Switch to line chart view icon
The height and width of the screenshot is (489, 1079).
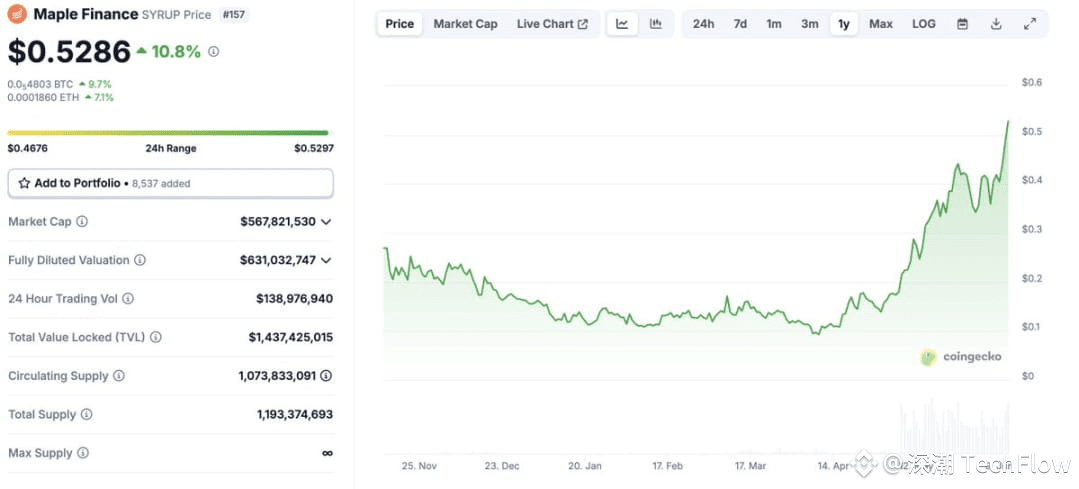pos(622,24)
